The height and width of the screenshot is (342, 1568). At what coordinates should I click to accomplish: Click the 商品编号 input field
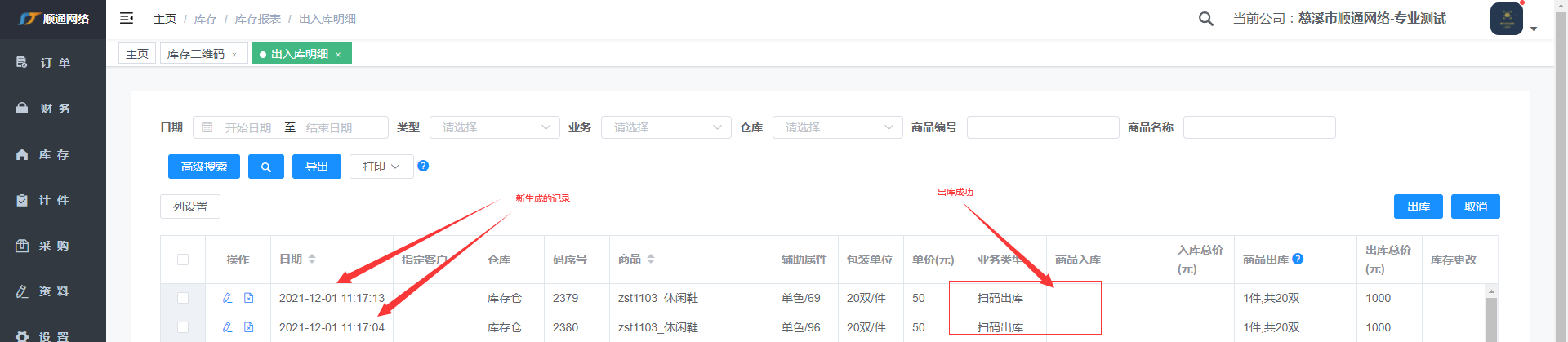point(1042,127)
